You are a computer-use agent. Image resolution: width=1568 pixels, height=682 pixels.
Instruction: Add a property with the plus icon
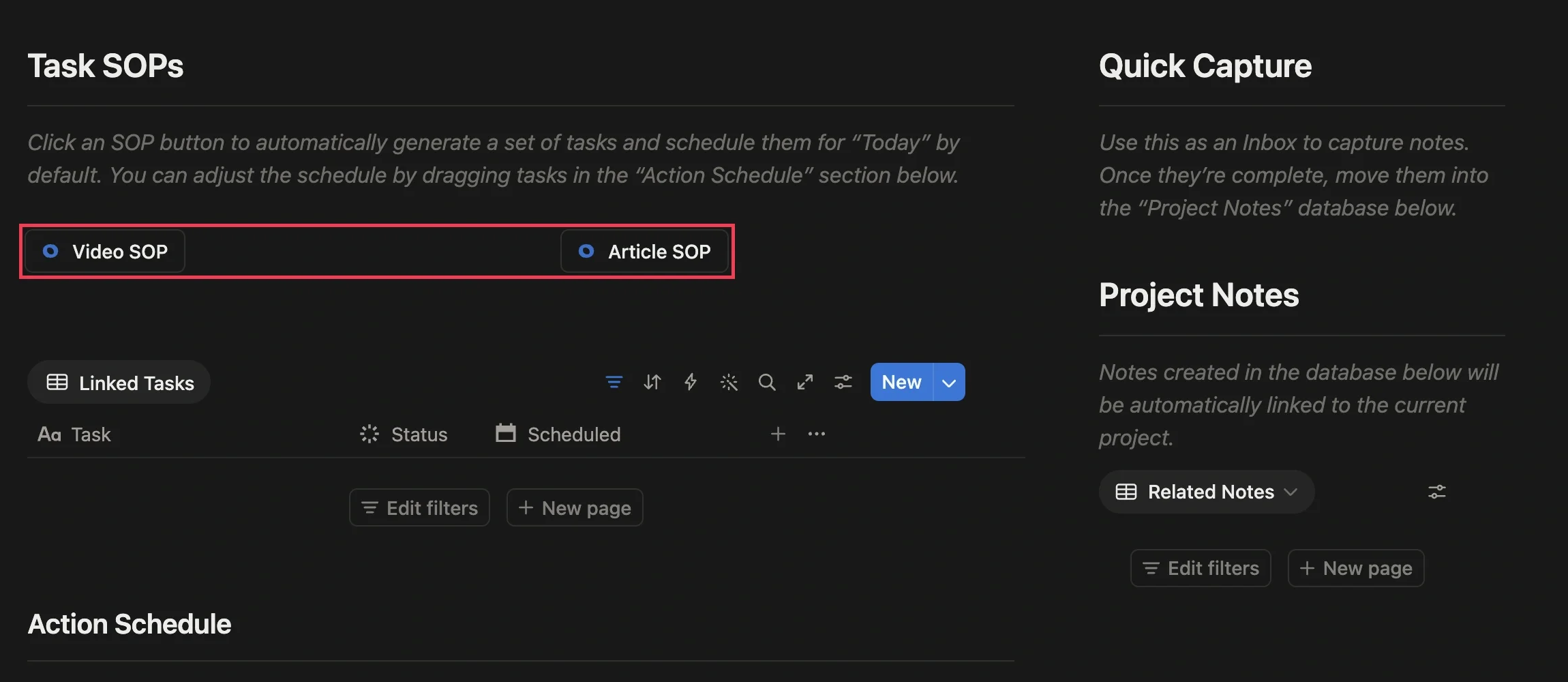click(778, 434)
